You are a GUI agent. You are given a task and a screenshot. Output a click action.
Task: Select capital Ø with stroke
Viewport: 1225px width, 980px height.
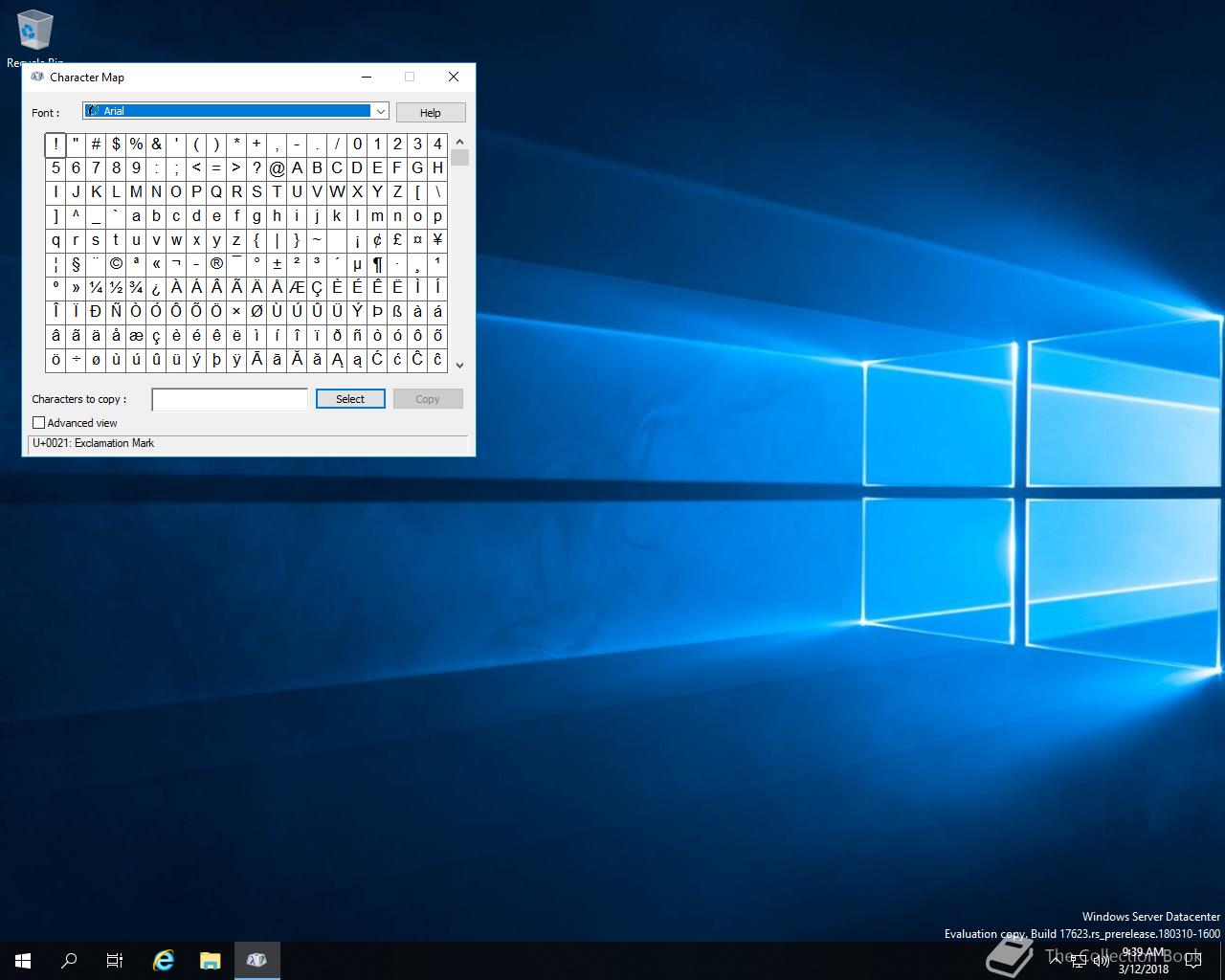[256, 311]
